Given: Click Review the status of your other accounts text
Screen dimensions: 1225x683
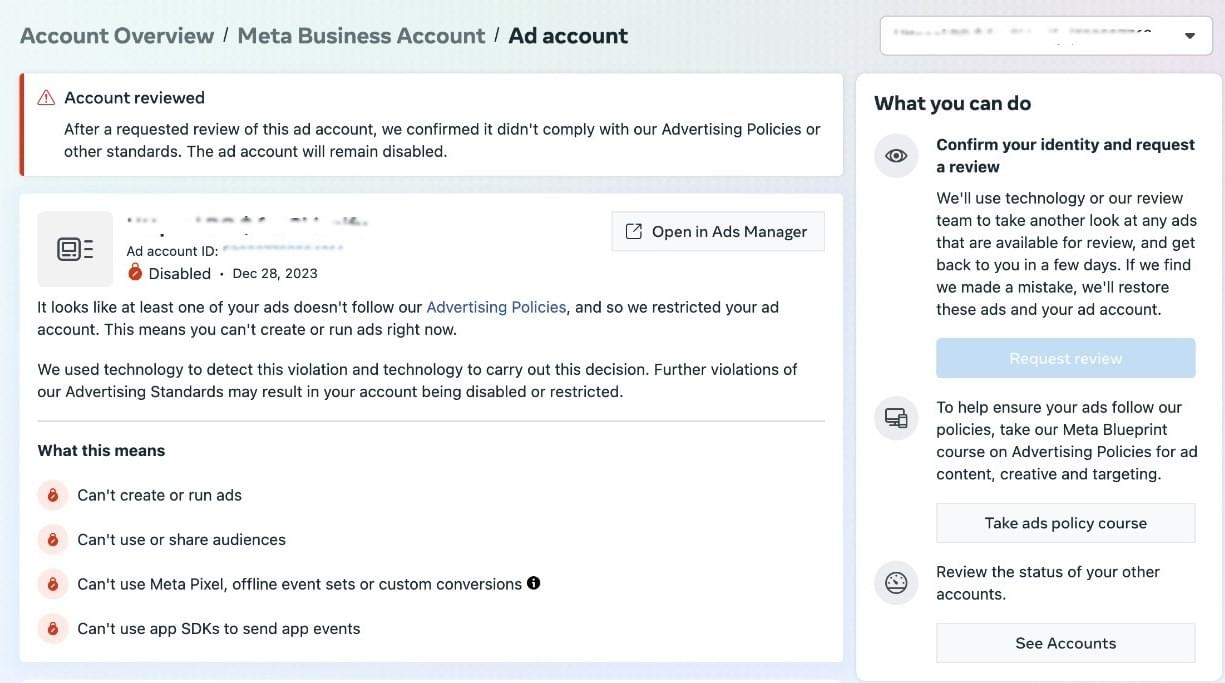Looking at the screenshot, I should (1048, 583).
